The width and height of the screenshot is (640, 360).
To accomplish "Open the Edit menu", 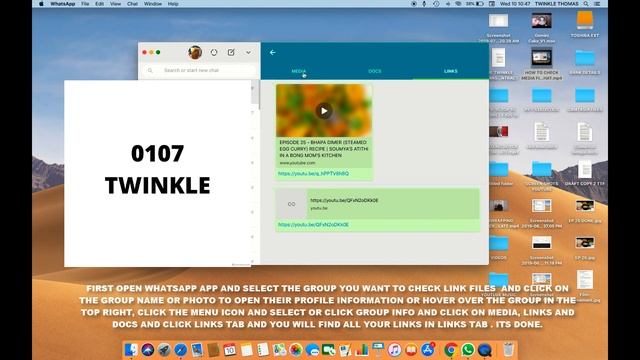I will (x=99, y=4).
